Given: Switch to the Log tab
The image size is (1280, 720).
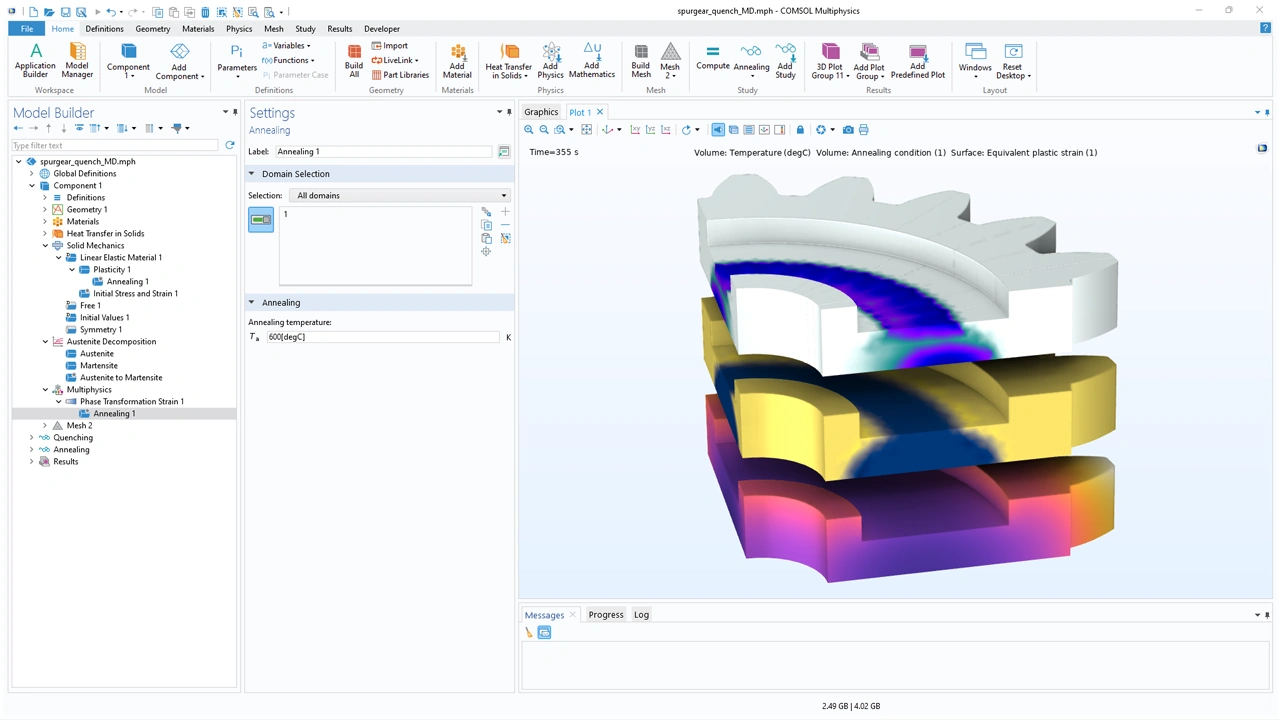Looking at the screenshot, I should pyautogui.click(x=641, y=615).
